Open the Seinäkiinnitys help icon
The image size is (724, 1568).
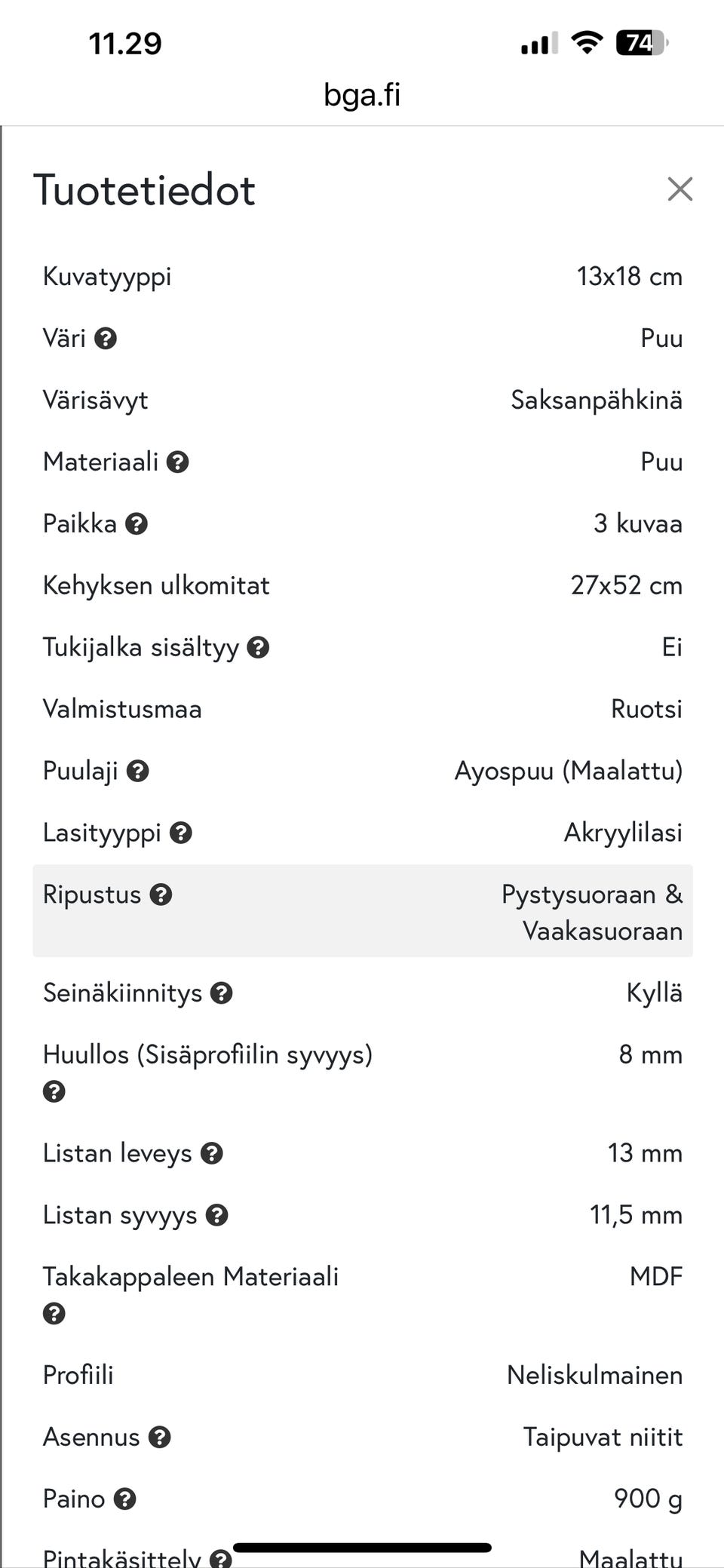(221, 993)
